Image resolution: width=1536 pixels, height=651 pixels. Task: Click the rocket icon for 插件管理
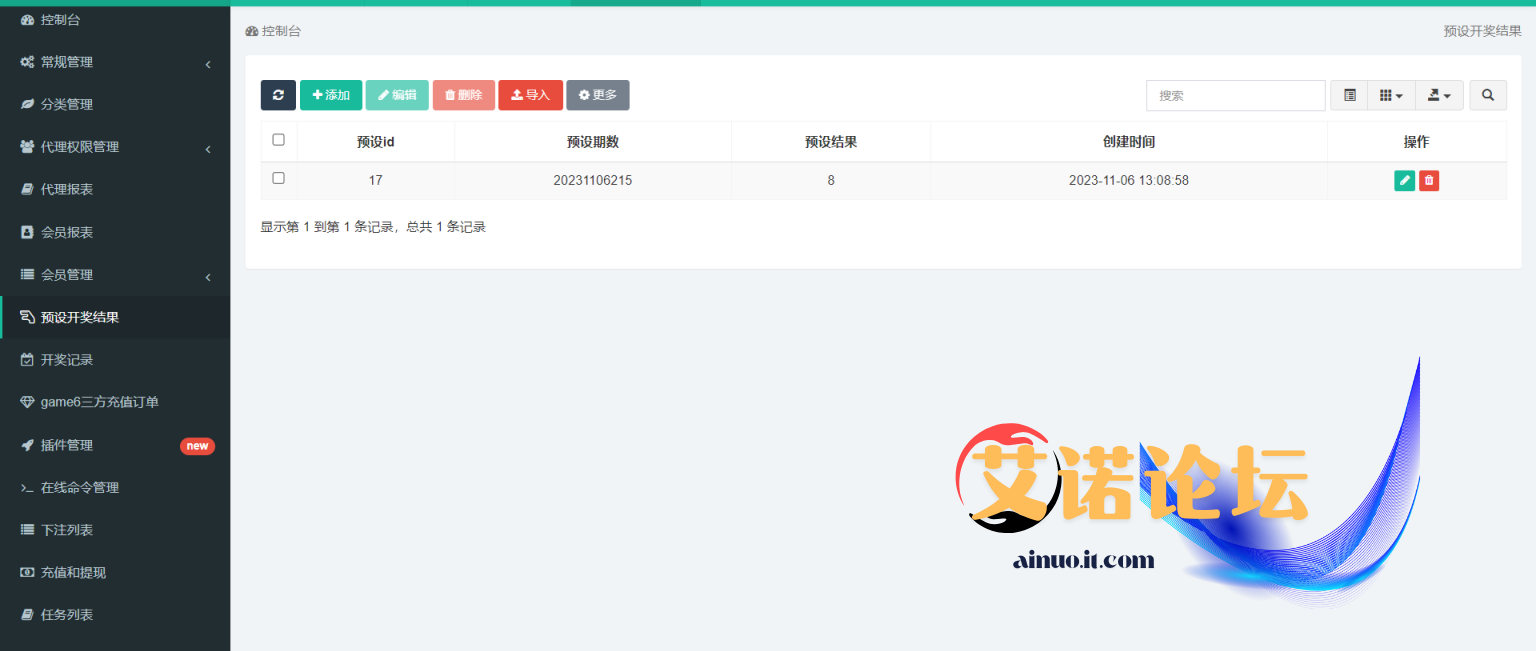[28, 445]
